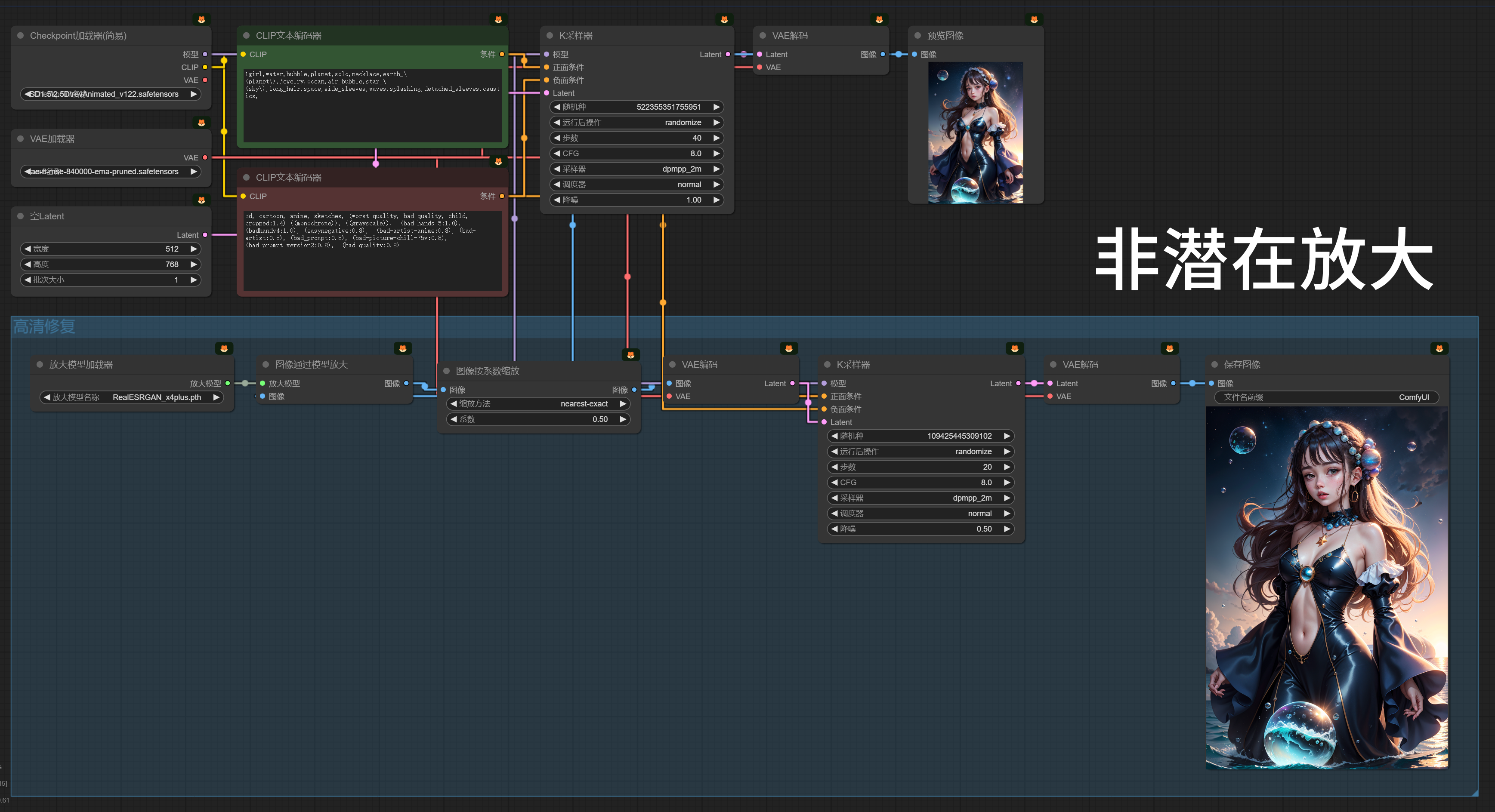The height and width of the screenshot is (812, 1495).
Task: Collapse the VAE加载器 node
Action: tap(20, 138)
